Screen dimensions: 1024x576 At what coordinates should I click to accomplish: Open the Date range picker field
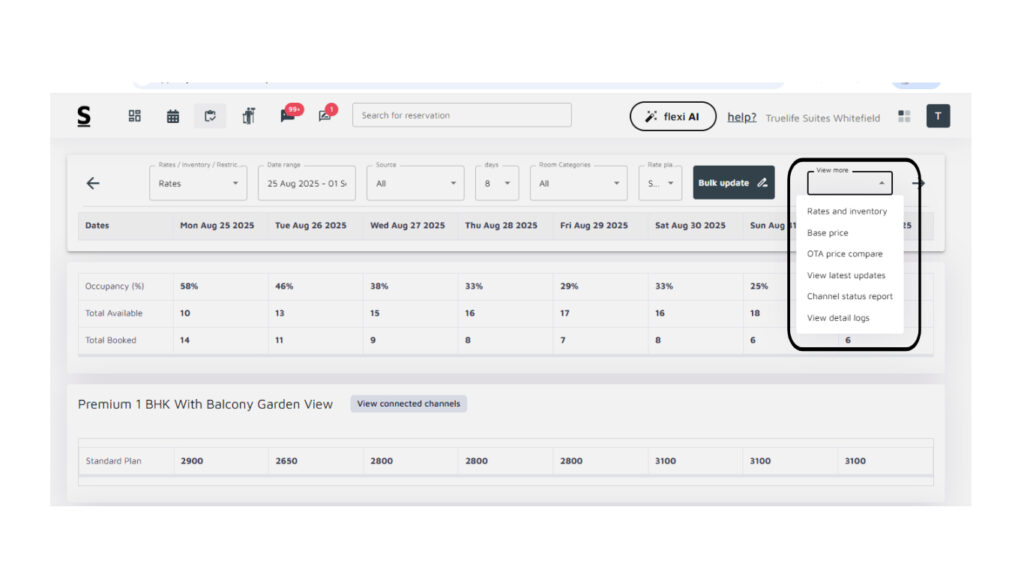[x=306, y=183]
